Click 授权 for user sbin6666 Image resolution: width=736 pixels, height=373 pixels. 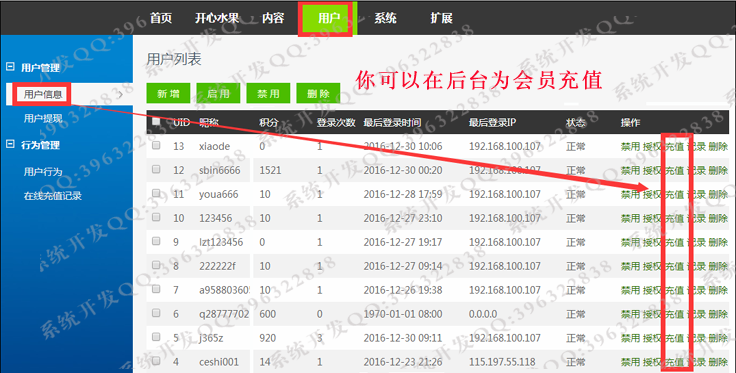(x=652, y=170)
